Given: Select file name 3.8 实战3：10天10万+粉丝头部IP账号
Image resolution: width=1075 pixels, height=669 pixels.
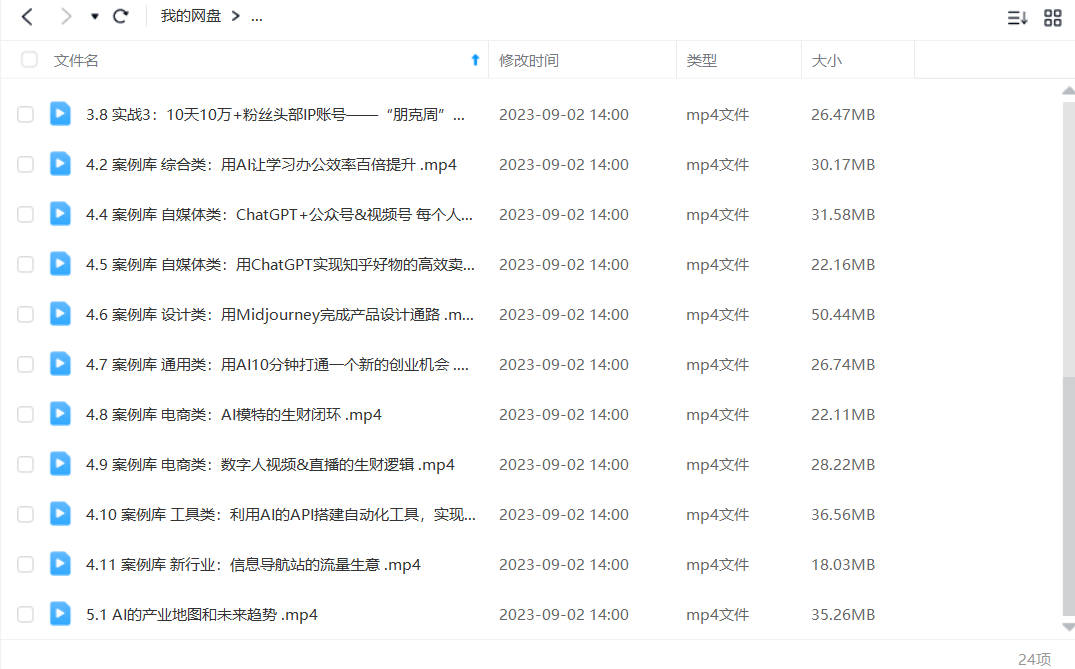Looking at the screenshot, I should pyautogui.click(x=276, y=114).
